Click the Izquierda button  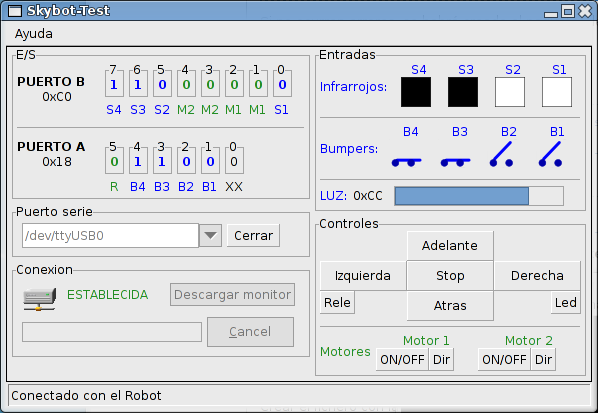coord(363,276)
